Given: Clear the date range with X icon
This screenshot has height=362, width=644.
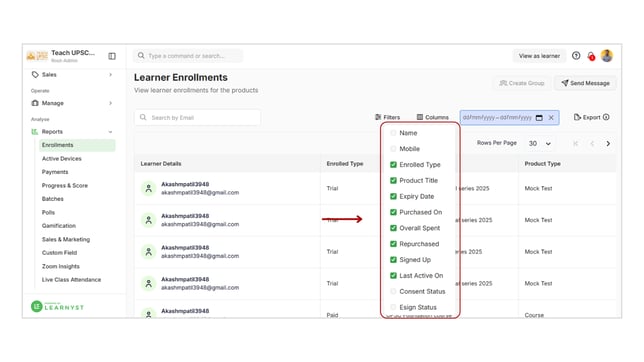Looking at the screenshot, I should tap(551, 118).
